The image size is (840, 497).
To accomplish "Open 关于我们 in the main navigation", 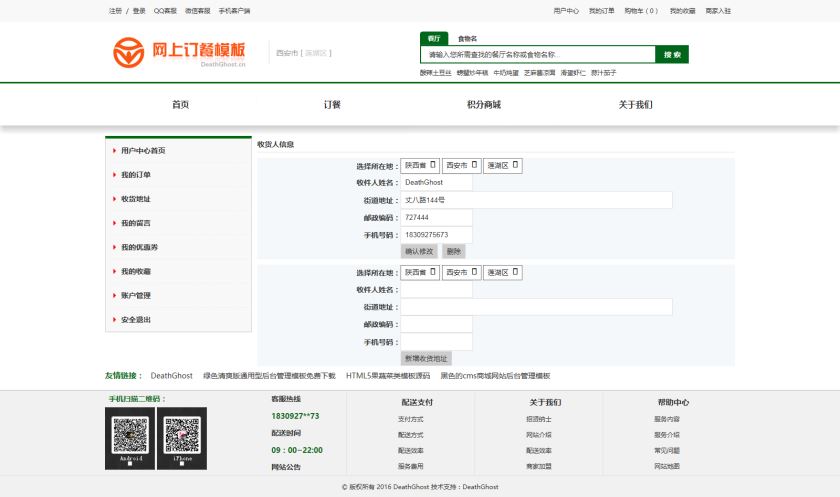I will pos(635,104).
